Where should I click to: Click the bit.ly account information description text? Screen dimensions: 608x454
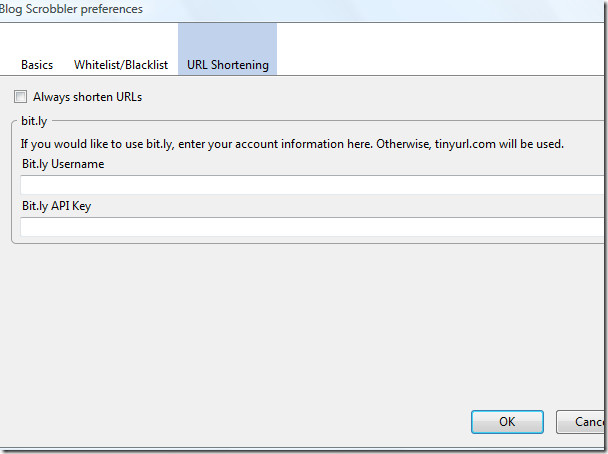click(292, 144)
